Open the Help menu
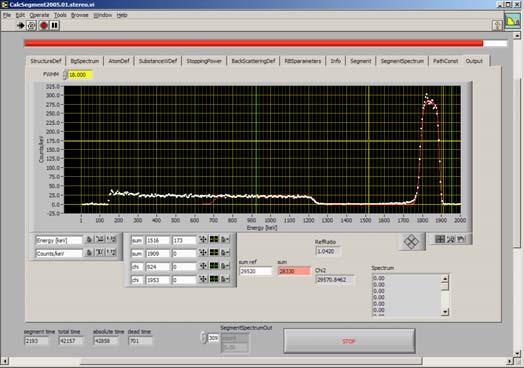Image resolution: width=524 pixels, height=368 pixels. 122,15
